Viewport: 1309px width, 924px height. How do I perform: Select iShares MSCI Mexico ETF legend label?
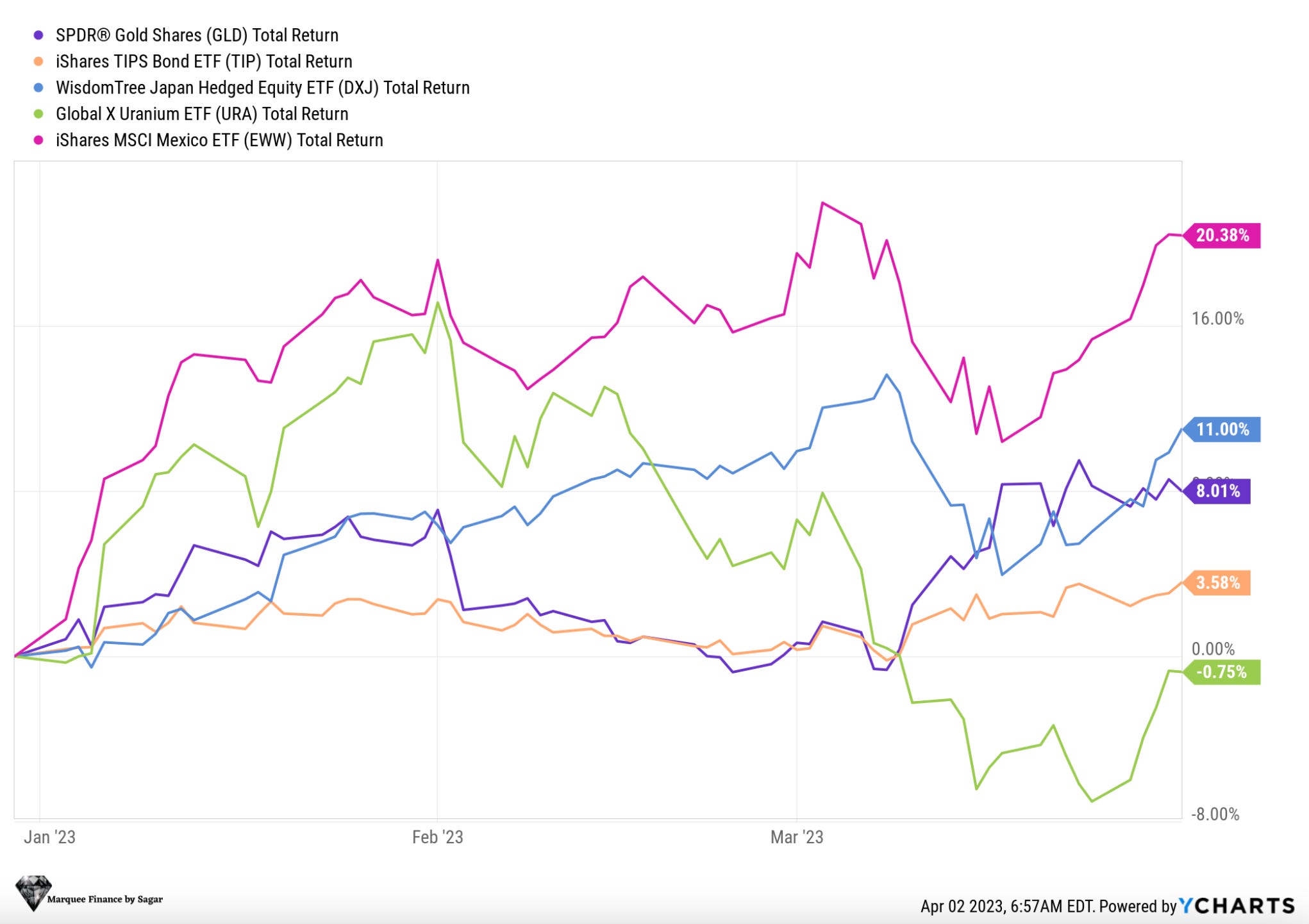click(x=219, y=140)
